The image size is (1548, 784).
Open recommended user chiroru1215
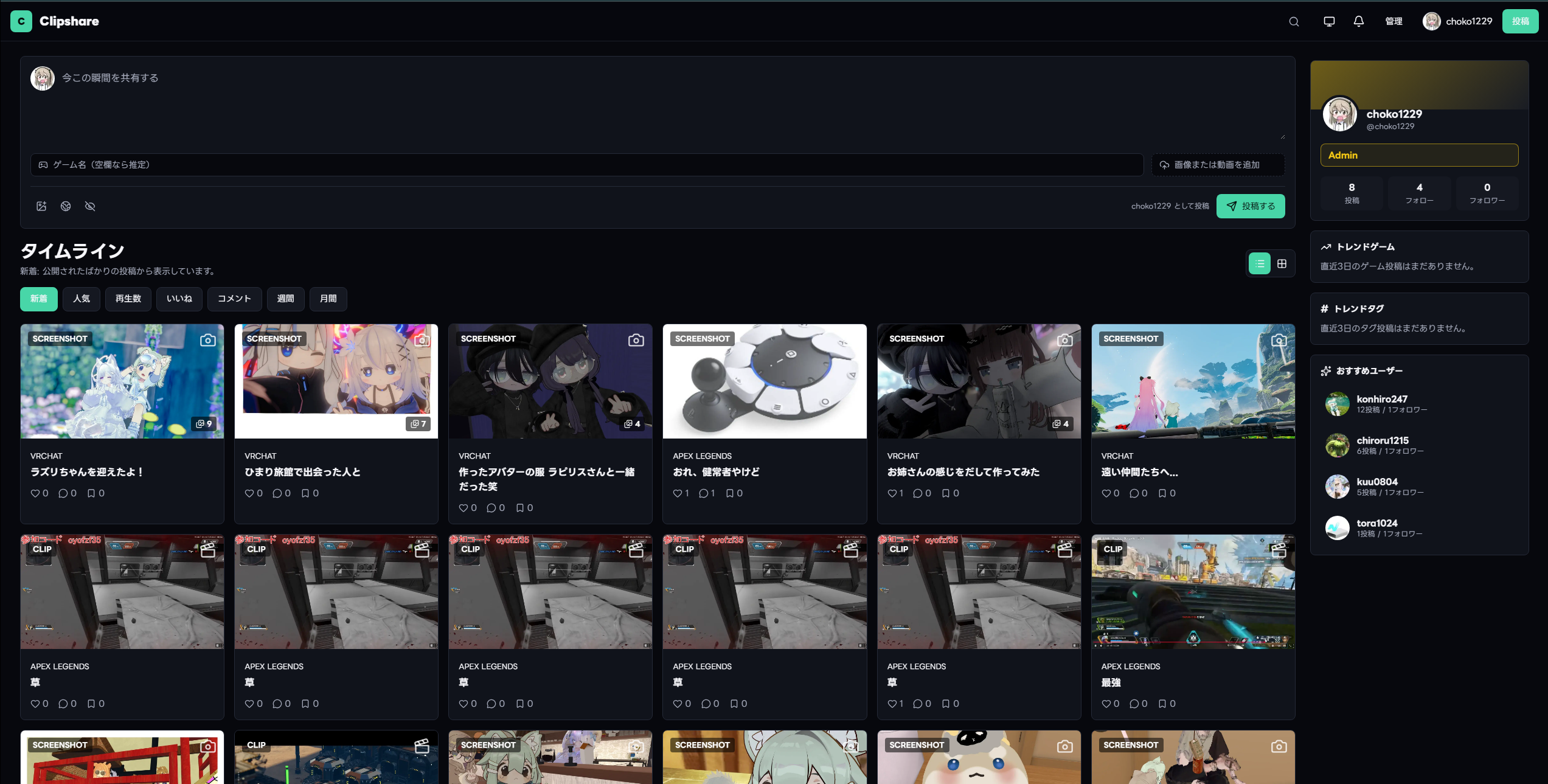pyautogui.click(x=1420, y=445)
